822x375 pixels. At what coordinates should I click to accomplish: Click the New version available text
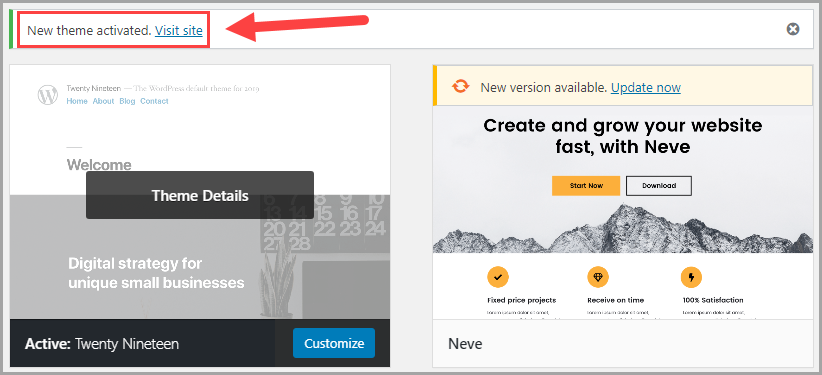coord(544,88)
